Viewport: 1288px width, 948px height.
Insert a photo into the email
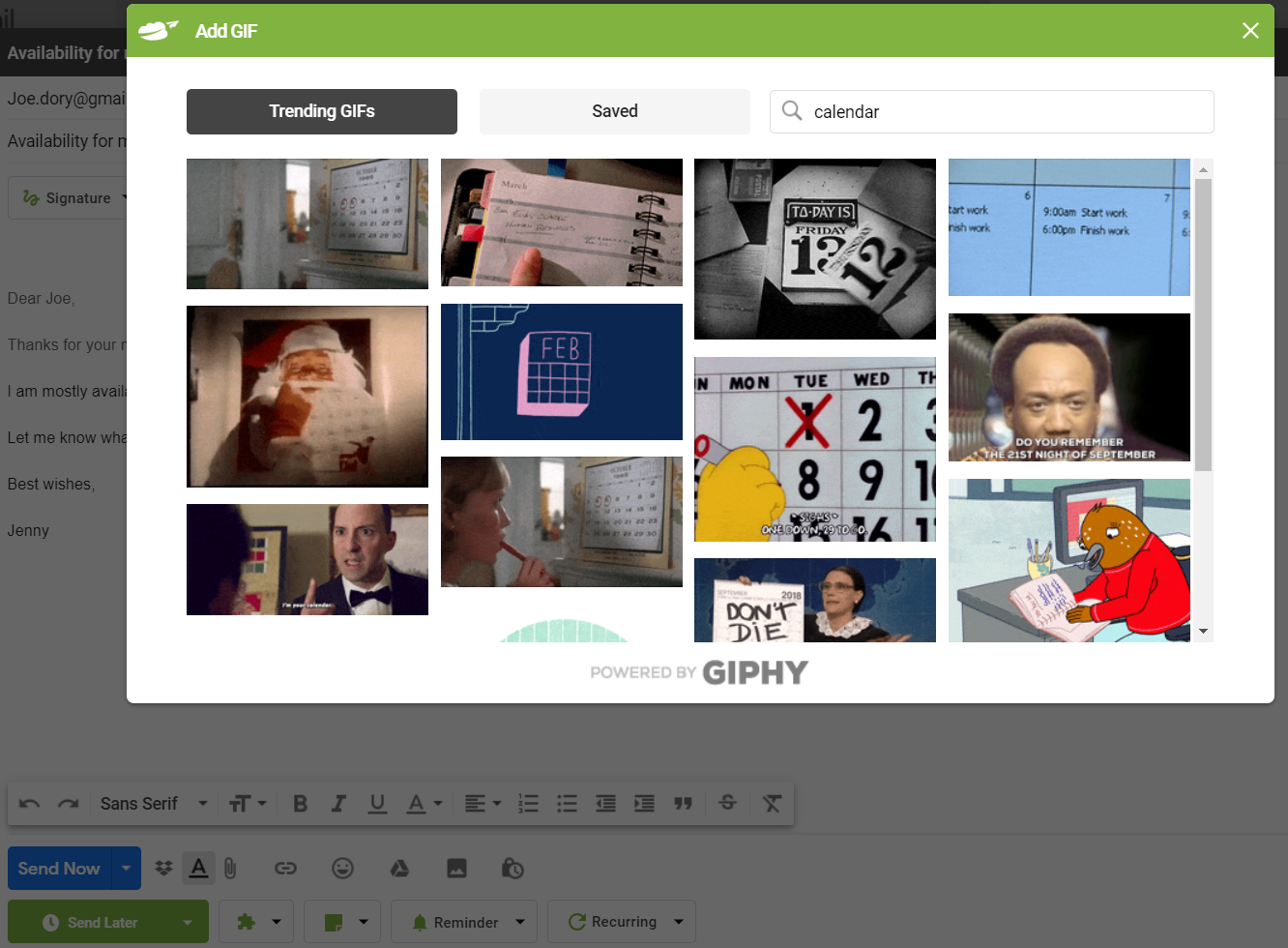point(456,869)
